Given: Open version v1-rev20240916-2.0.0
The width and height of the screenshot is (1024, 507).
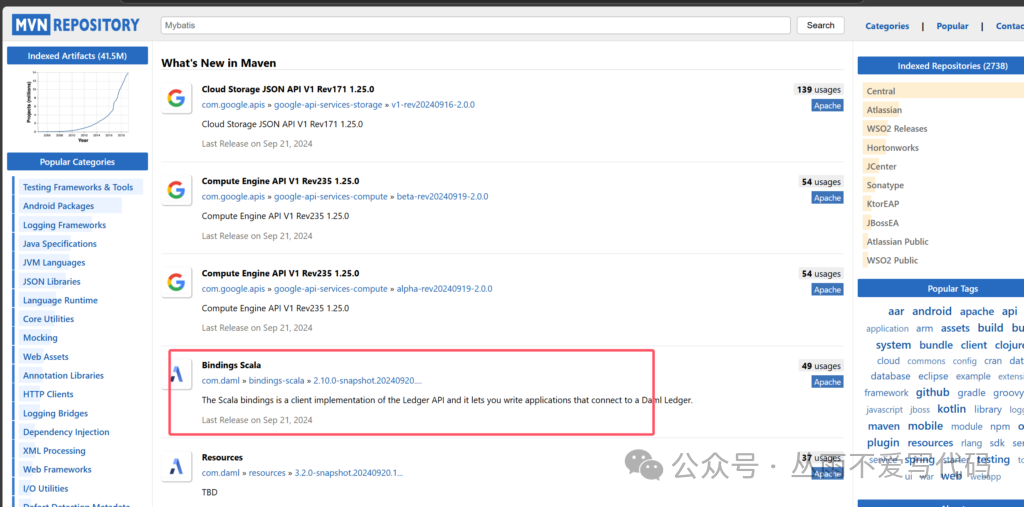Looking at the screenshot, I should tap(433, 105).
